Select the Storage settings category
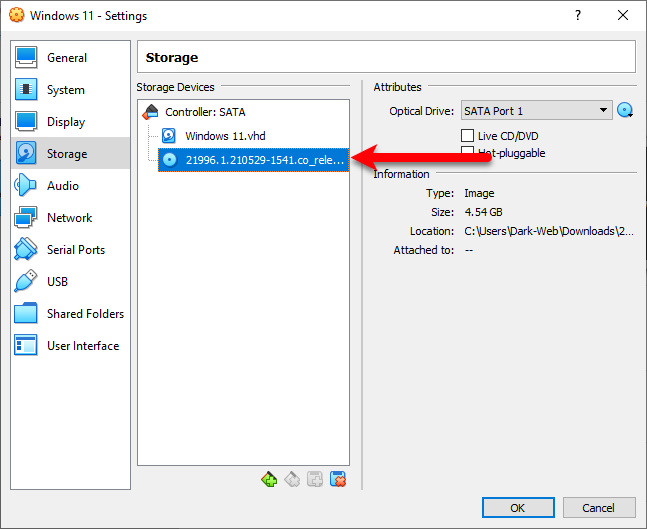Screen dimensions: 647x529 click(71, 154)
